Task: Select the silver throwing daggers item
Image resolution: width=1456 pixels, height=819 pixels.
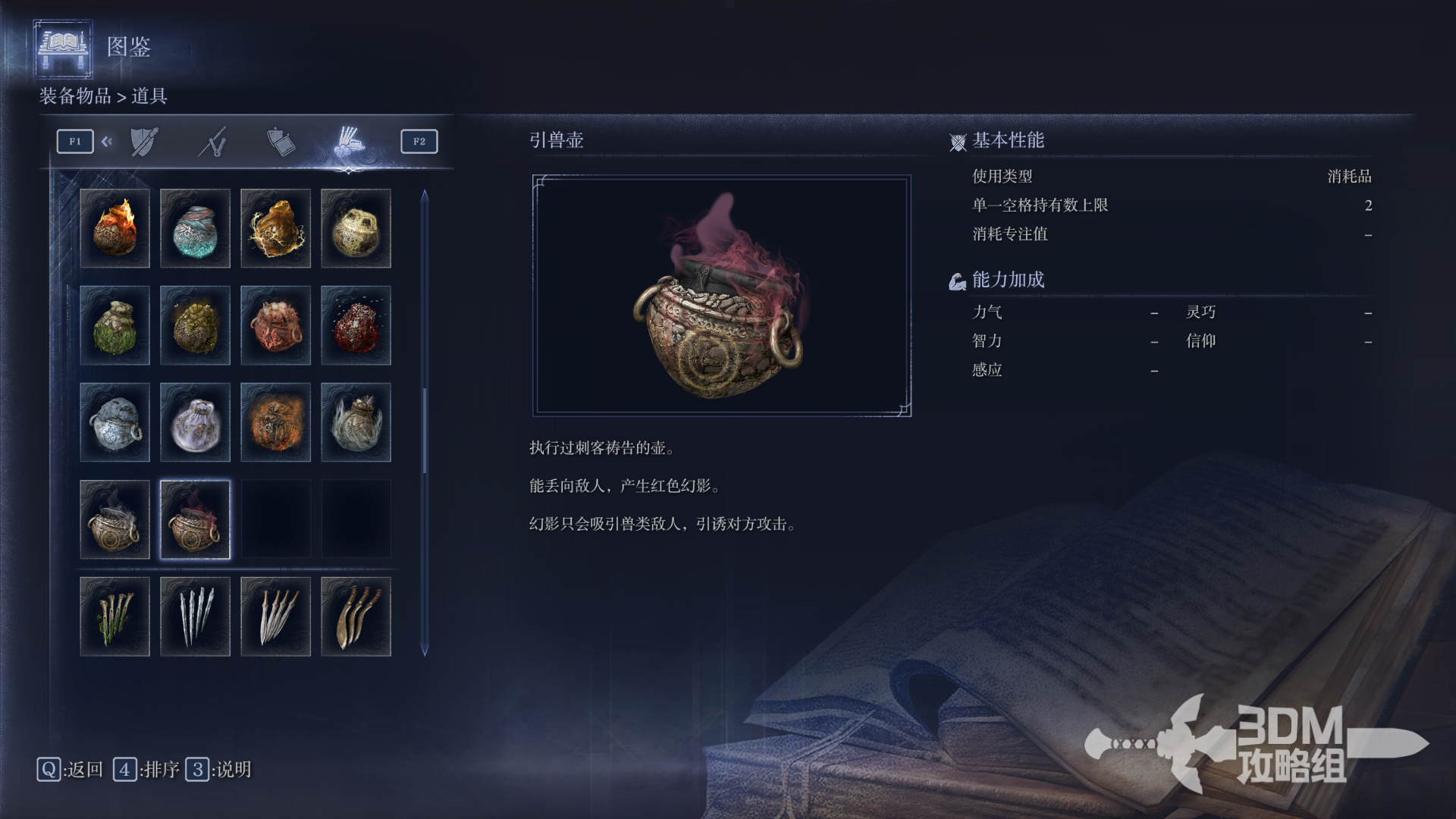Action: (195, 617)
